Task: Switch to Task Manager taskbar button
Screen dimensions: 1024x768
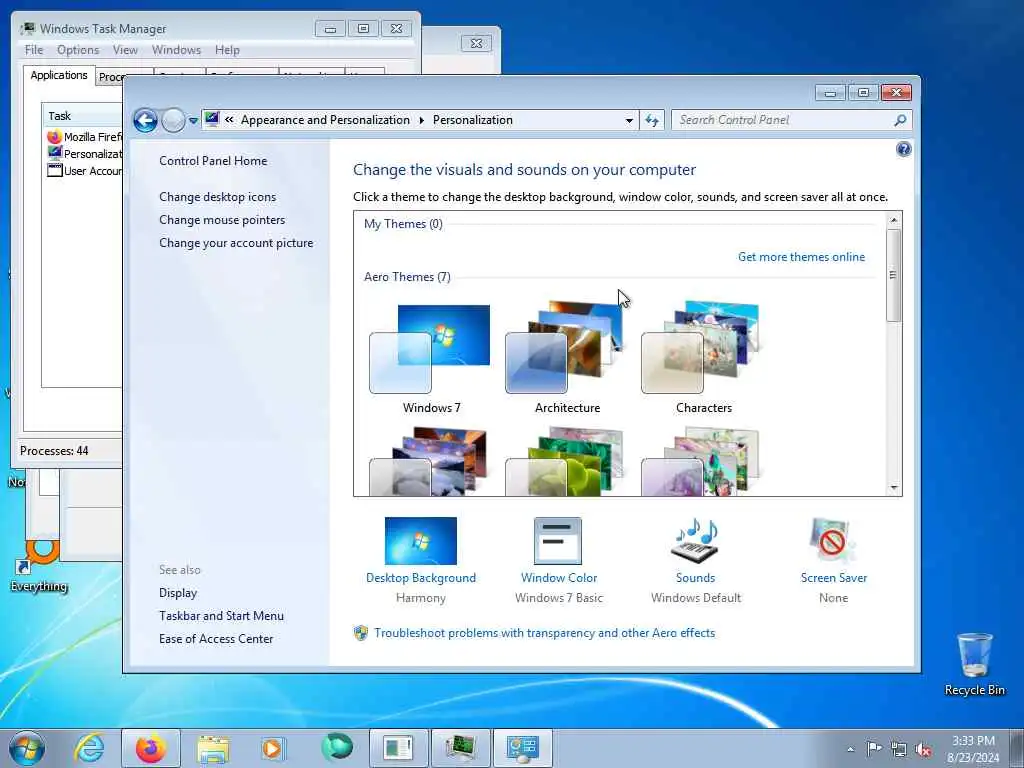Action: pos(460,748)
